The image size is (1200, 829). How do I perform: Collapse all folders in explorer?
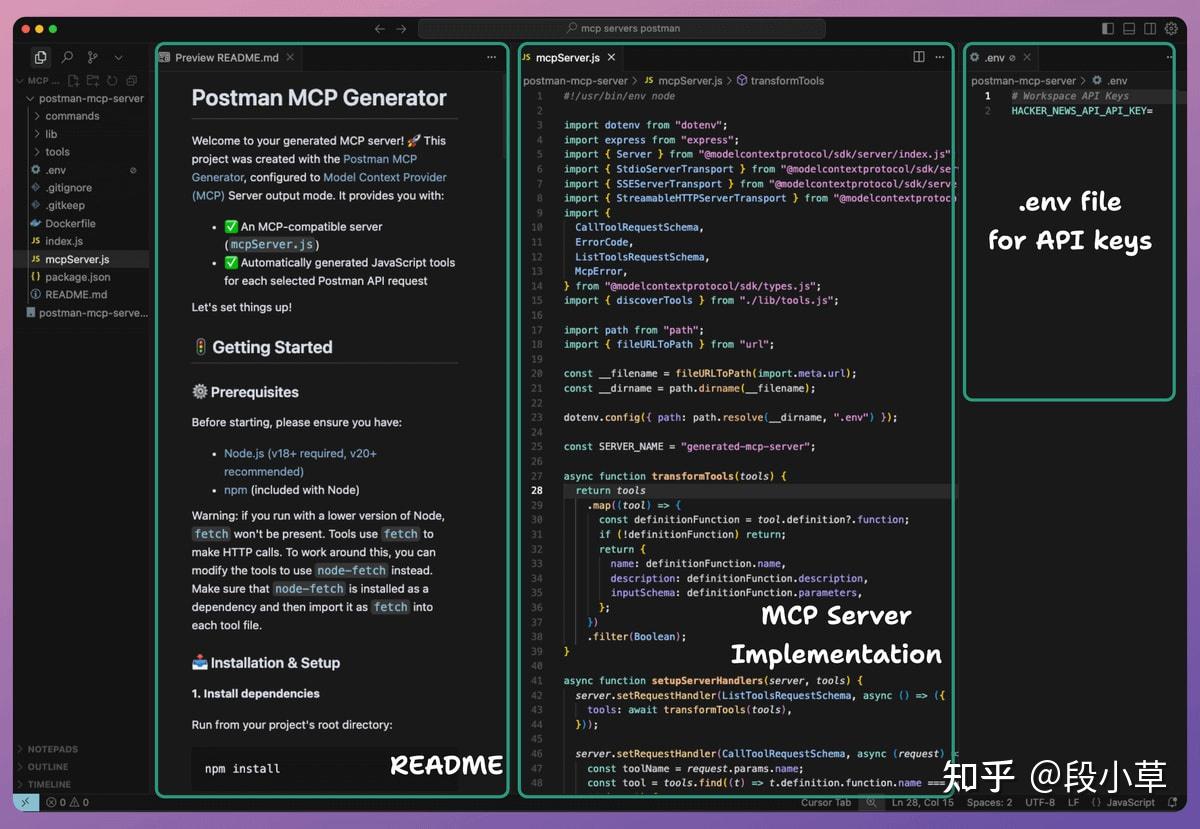pyautogui.click(x=131, y=81)
